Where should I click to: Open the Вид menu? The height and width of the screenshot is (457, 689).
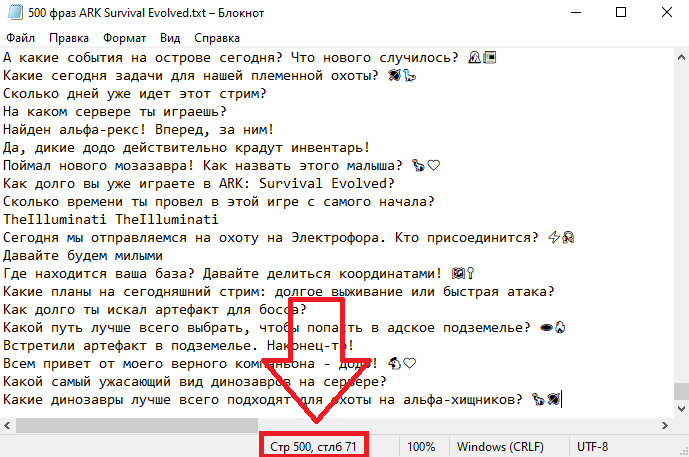tap(170, 37)
